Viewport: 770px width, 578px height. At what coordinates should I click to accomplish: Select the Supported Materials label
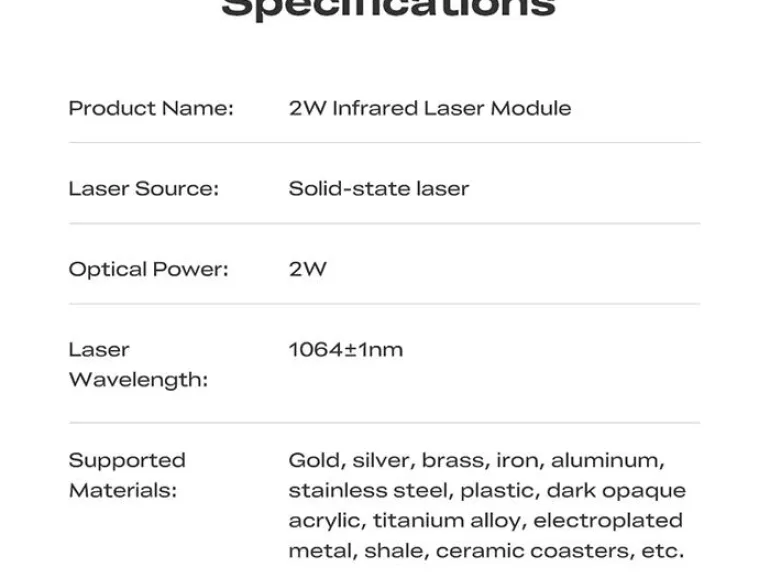click(127, 475)
